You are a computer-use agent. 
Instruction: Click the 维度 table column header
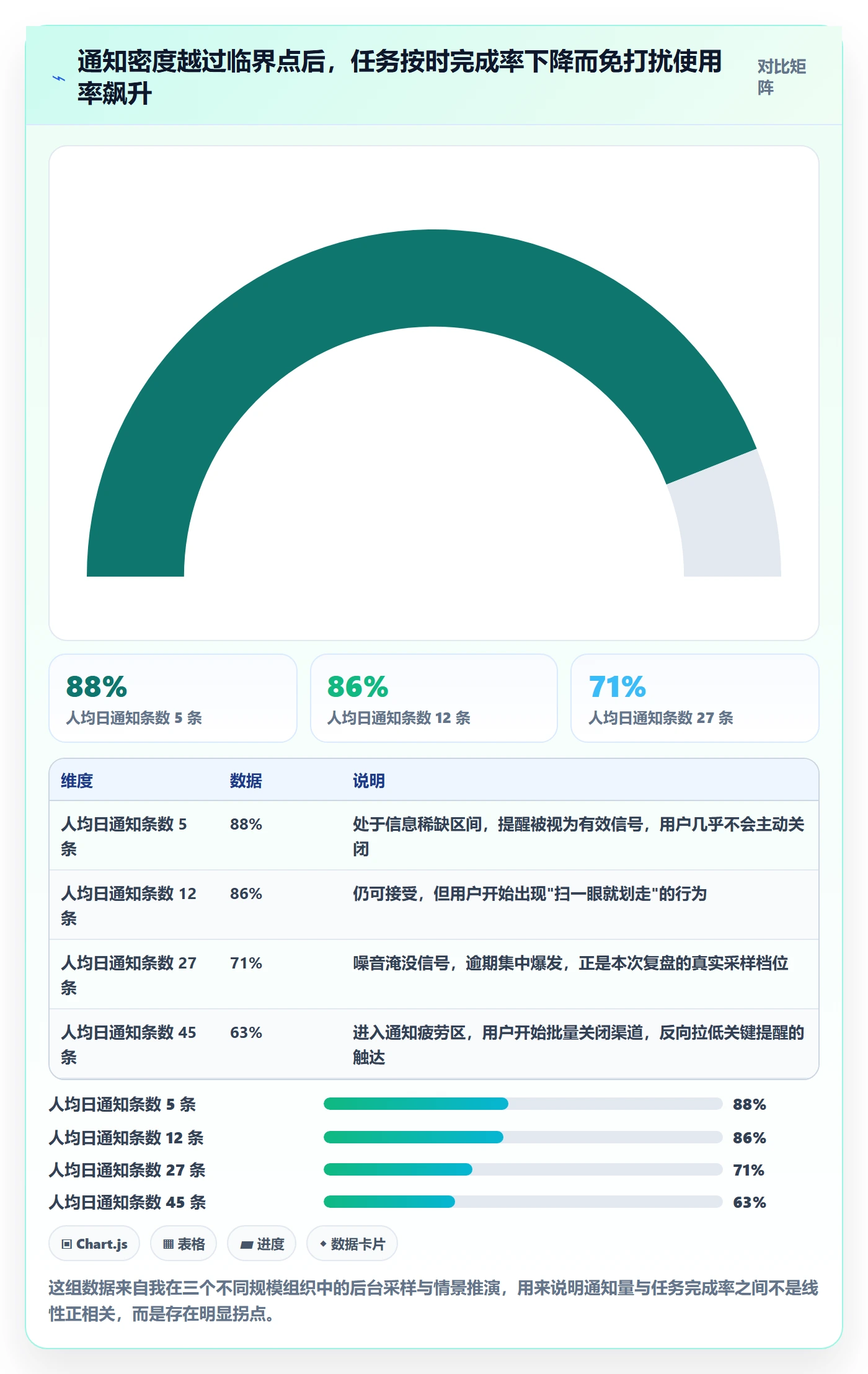77,781
